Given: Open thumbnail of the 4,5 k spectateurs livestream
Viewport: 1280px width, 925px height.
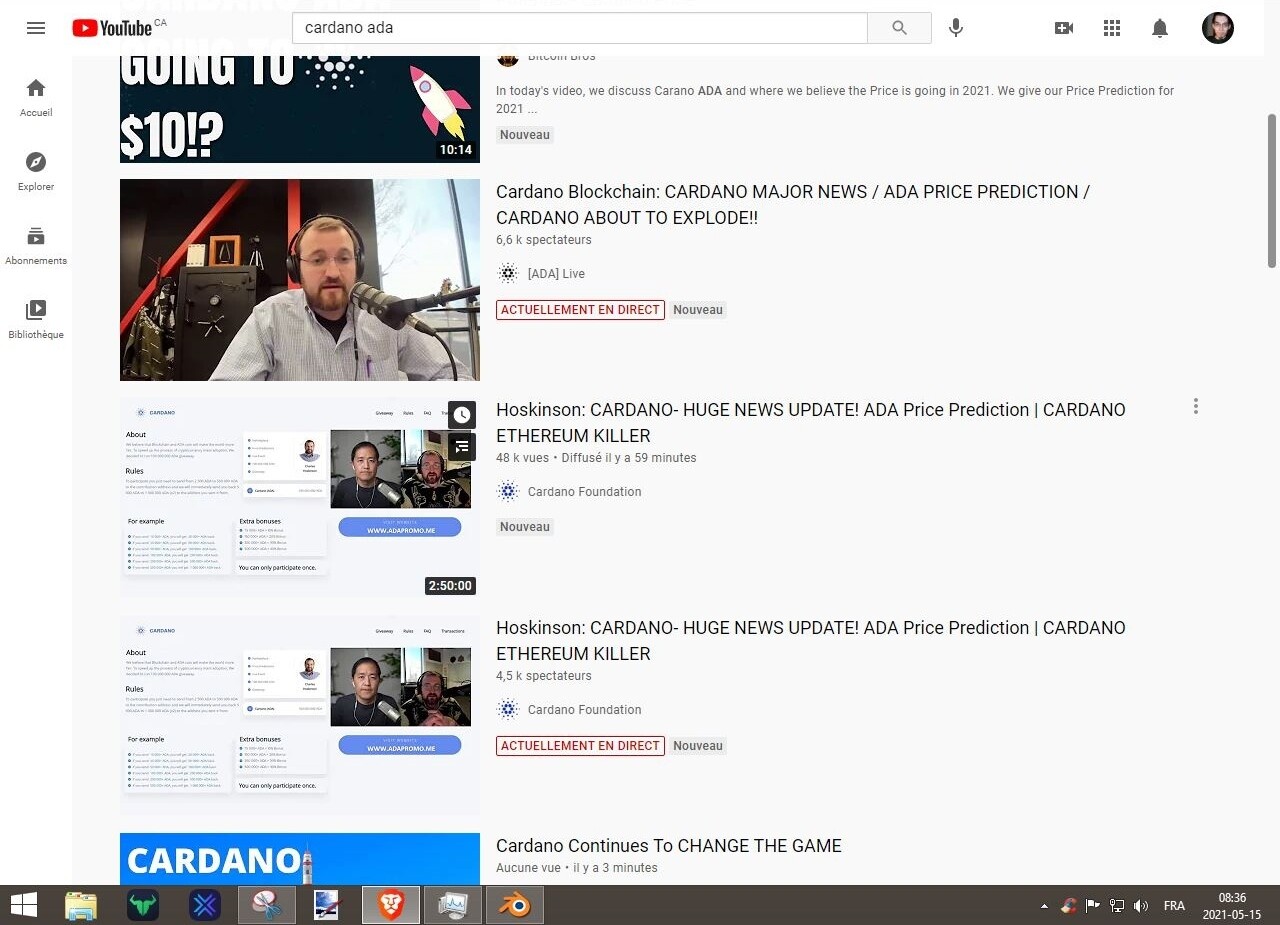Looking at the screenshot, I should [x=300, y=716].
